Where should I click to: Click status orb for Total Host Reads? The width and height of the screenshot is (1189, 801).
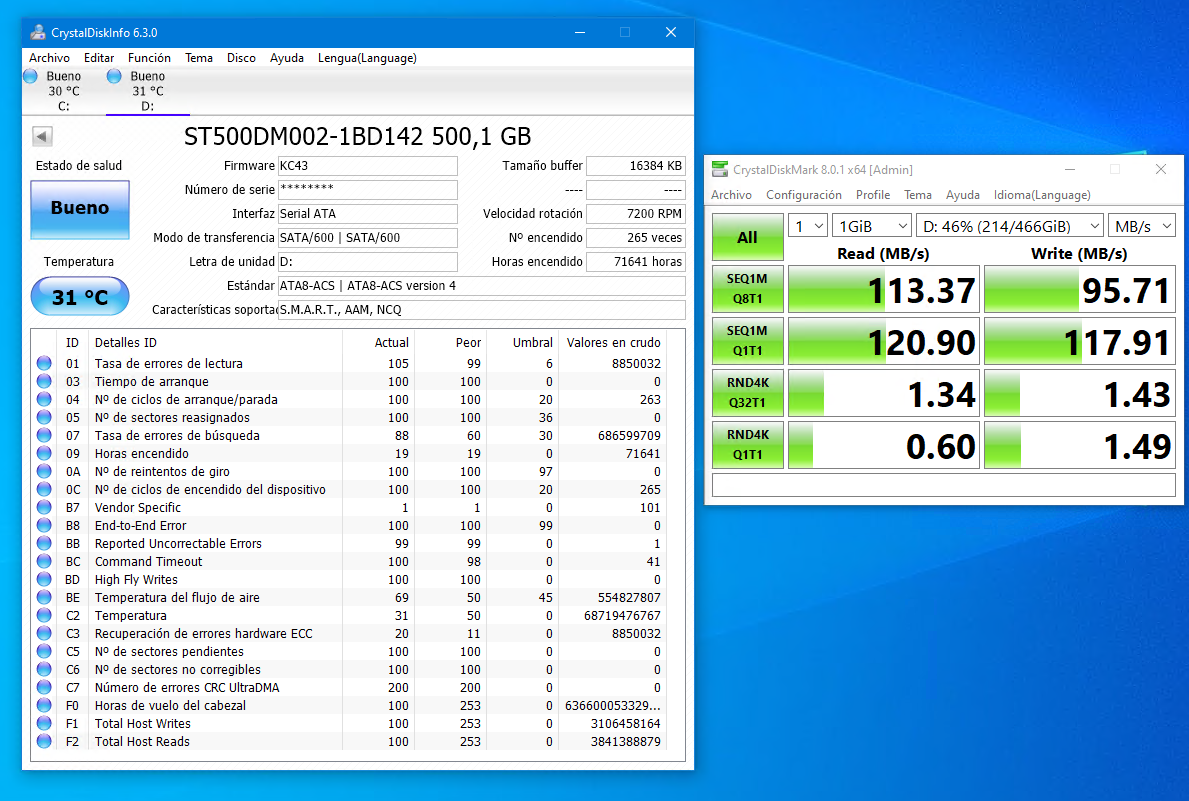click(44, 742)
